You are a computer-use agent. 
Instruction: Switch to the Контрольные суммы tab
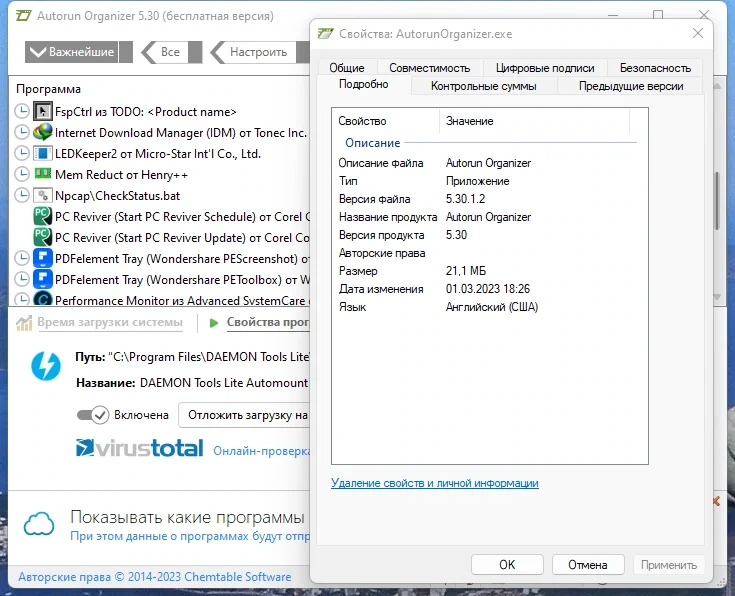click(484, 86)
